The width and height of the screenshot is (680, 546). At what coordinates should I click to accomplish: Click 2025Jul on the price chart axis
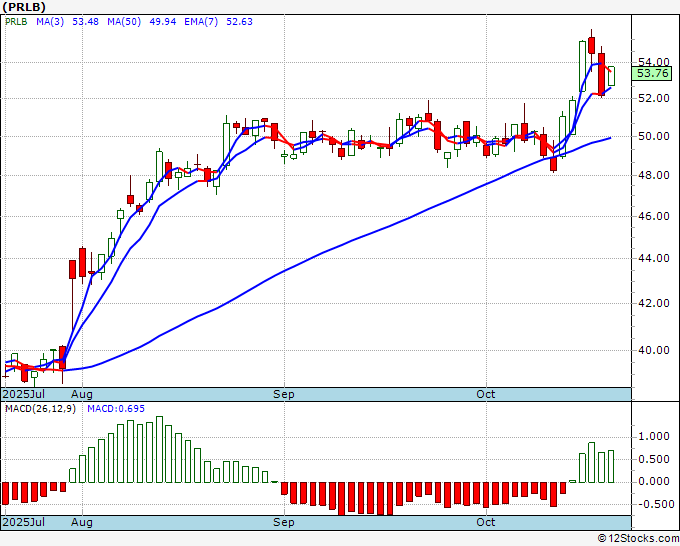(x=24, y=394)
